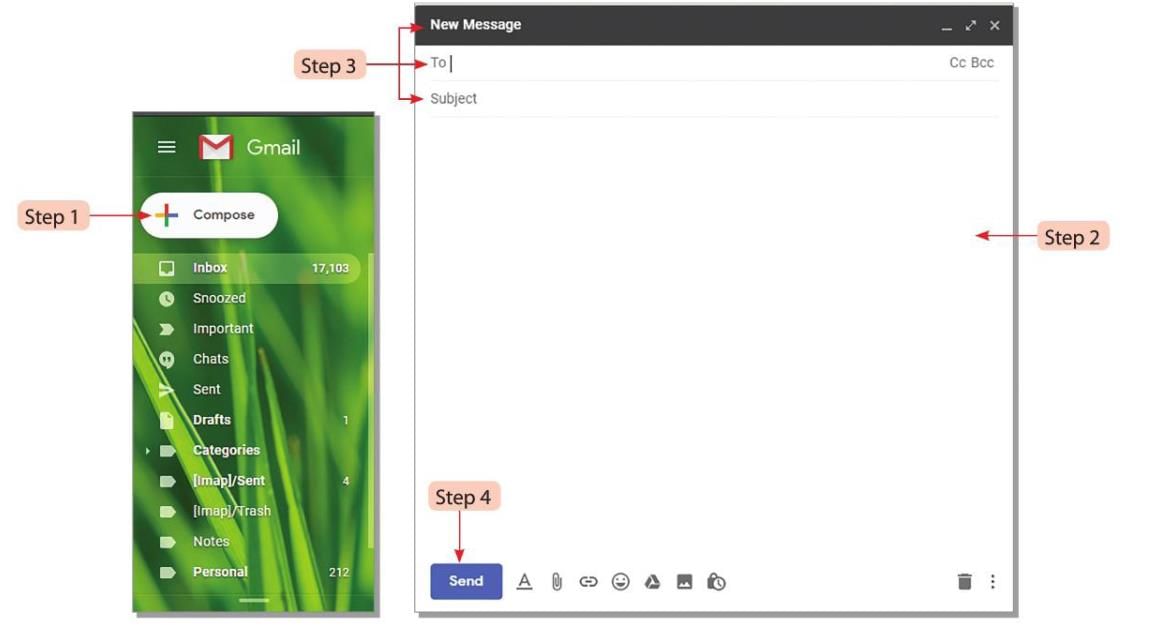Insert files using Google Drive icon

point(652,582)
